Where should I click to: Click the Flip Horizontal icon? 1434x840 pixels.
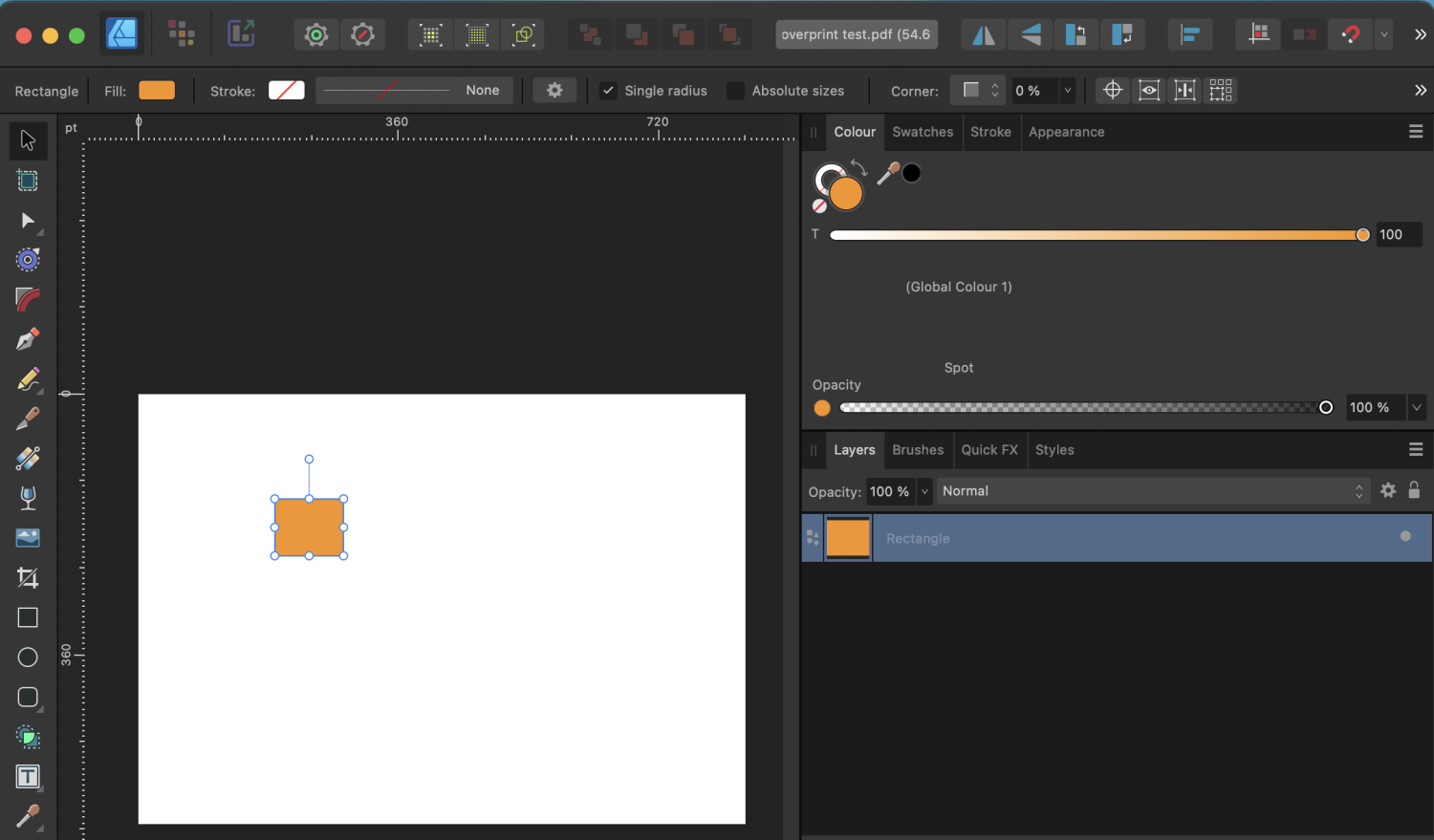pos(983,35)
